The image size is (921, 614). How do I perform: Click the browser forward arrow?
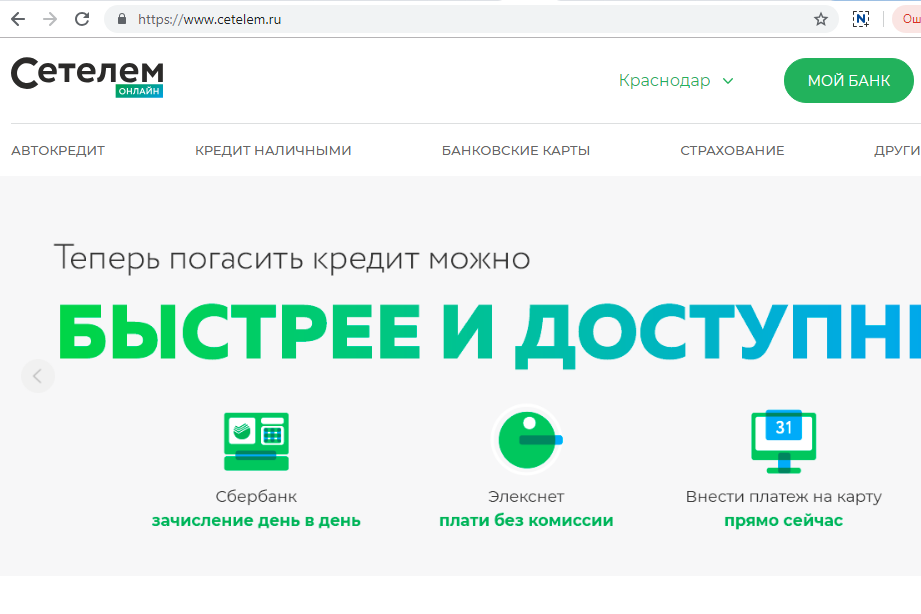pos(50,19)
